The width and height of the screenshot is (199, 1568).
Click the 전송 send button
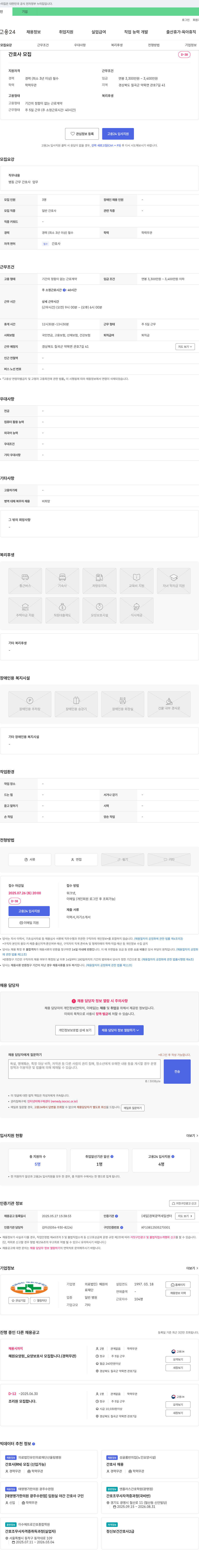coord(177,1071)
